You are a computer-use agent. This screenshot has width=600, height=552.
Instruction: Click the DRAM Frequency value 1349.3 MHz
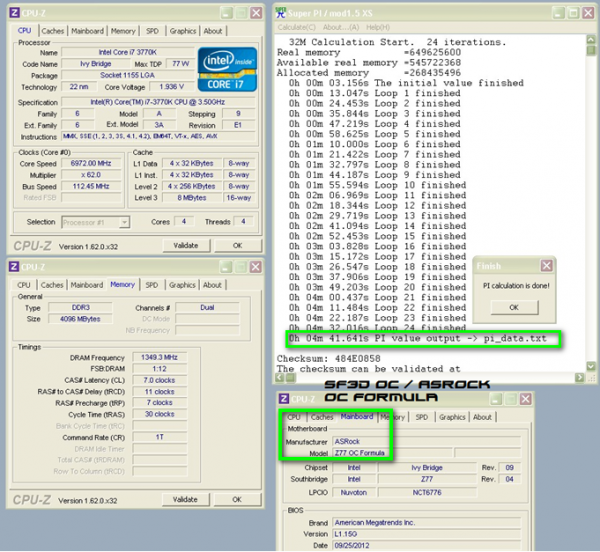click(x=160, y=357)
